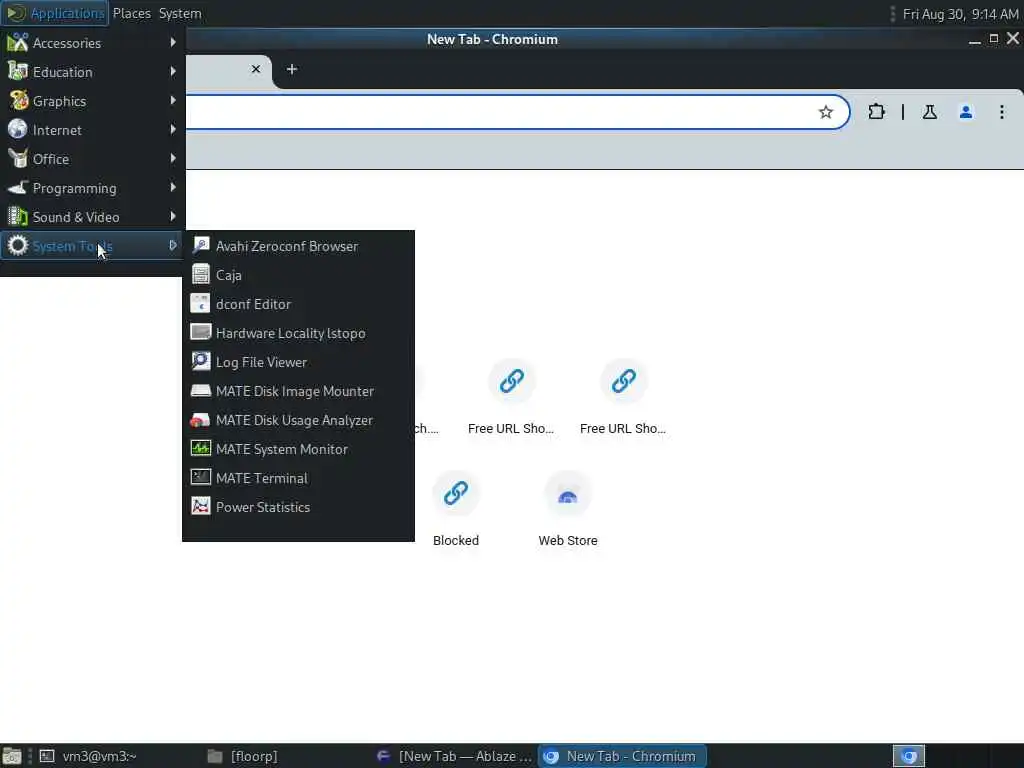Launch Caja file manager
1024x768 pixels.
(x=298, y=275)
